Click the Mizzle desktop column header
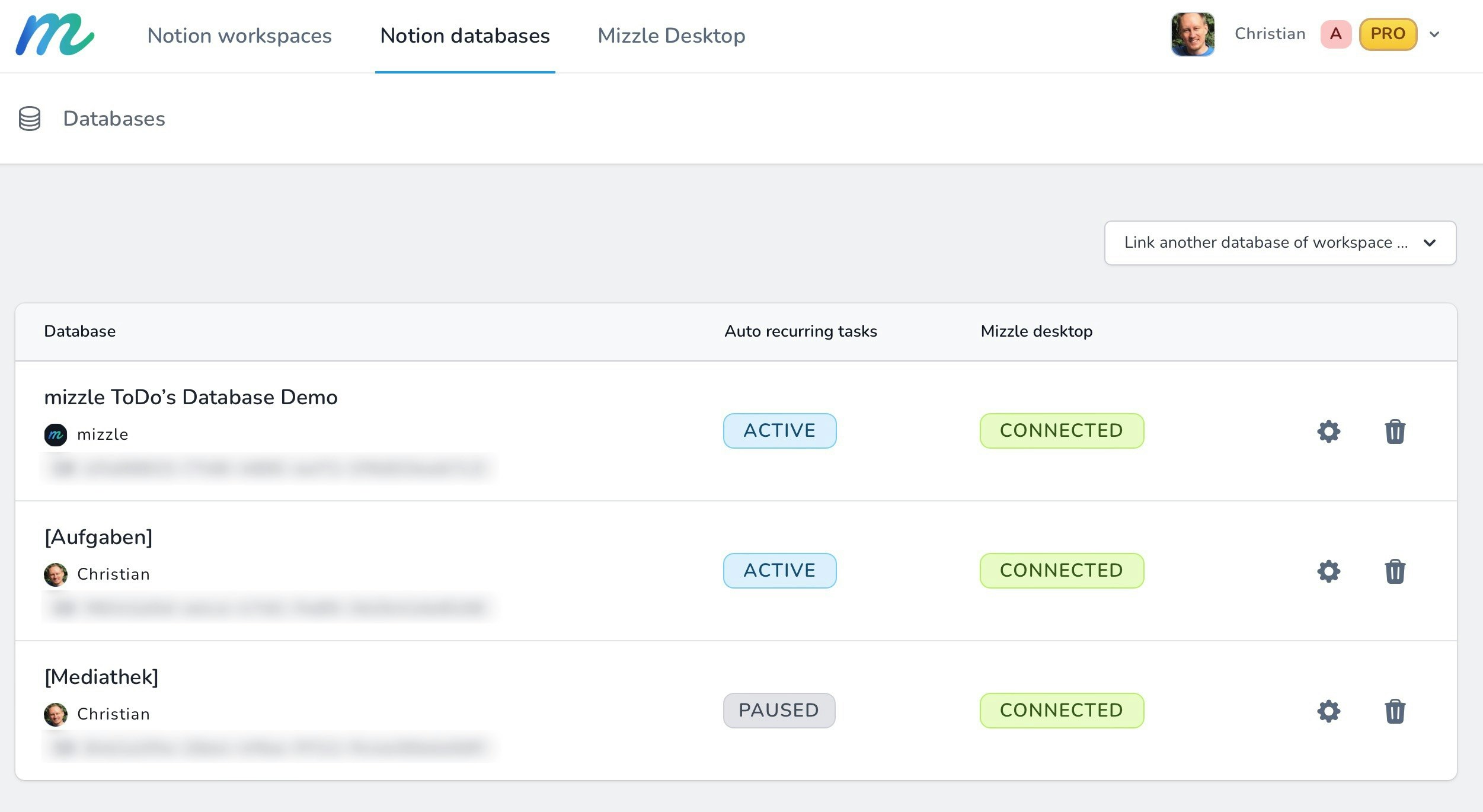 click(1037, 331)
